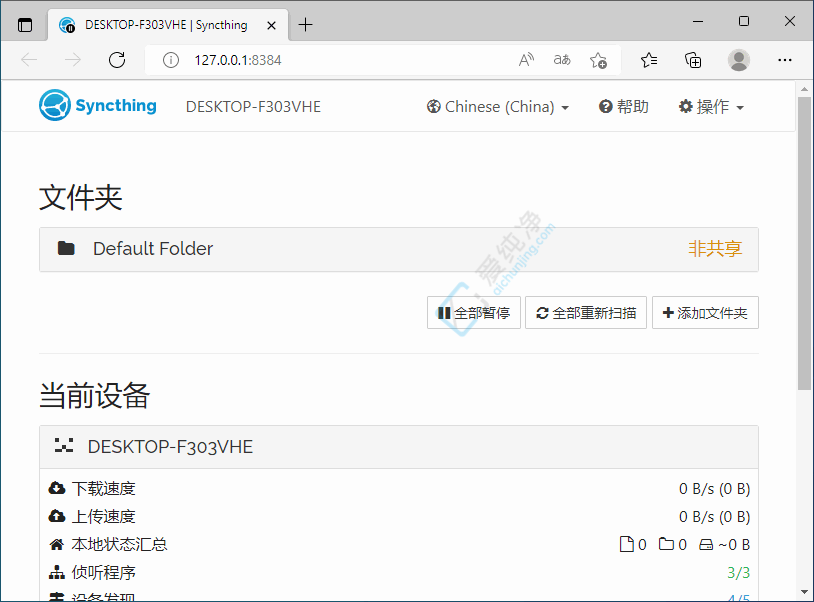Click the 添加文件夹 add folder button
The width and height of the screenshot is (814, 602).
point(705,313)
